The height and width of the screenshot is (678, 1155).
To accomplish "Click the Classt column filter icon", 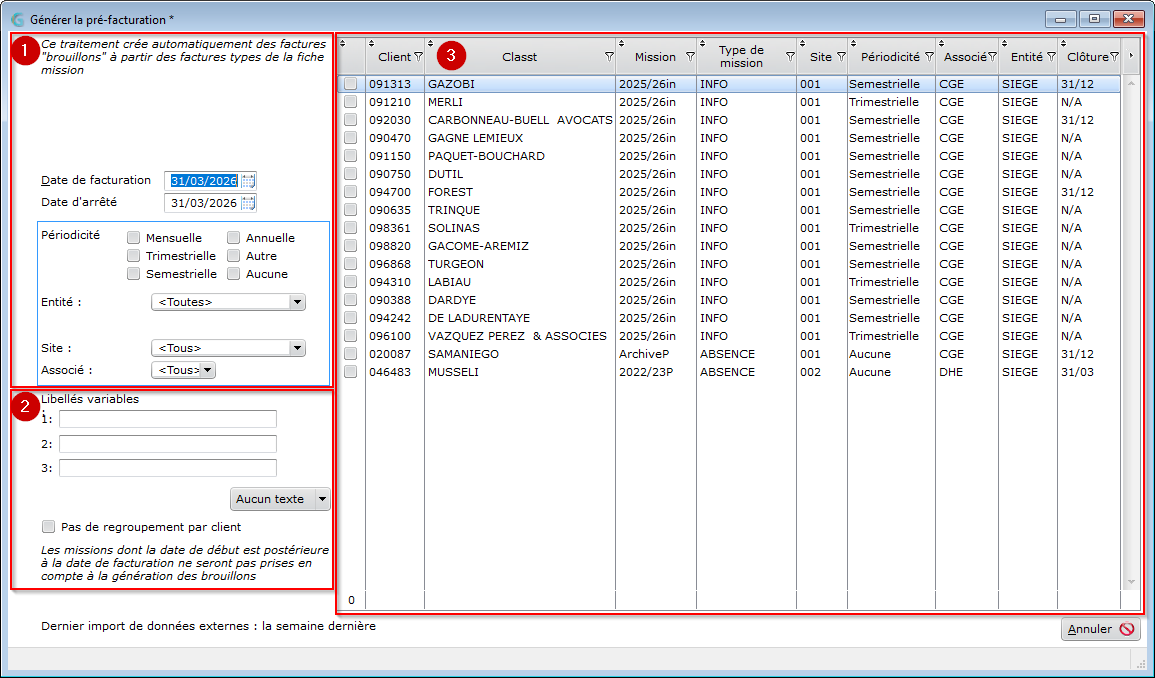I will [609, 57].
